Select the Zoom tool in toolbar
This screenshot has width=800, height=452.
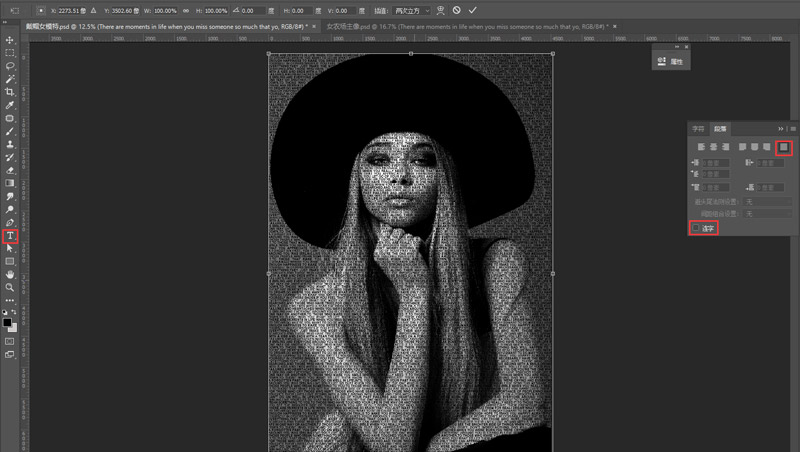pos(10,287)
